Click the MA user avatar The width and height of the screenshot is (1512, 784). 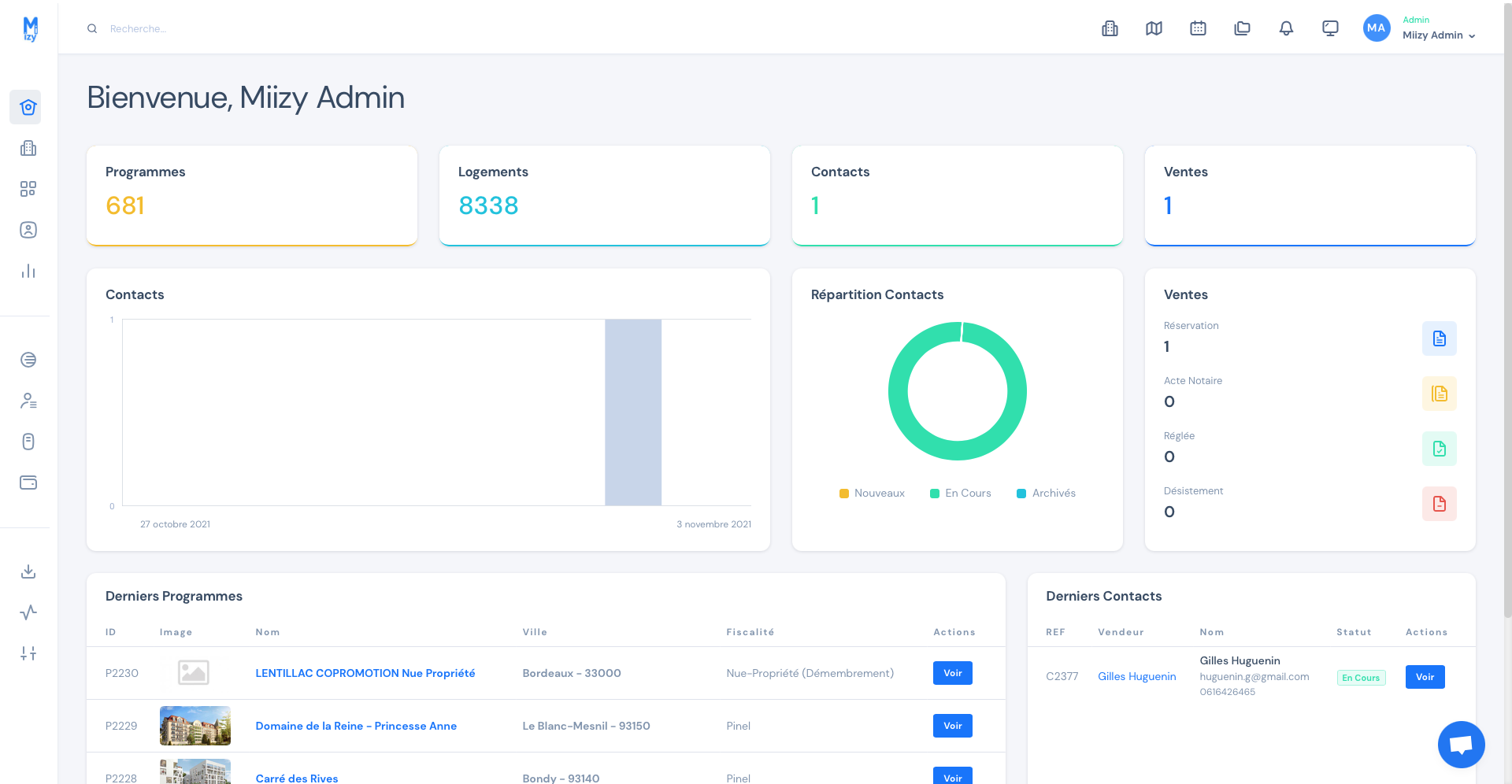click(x=1377, y=28)
